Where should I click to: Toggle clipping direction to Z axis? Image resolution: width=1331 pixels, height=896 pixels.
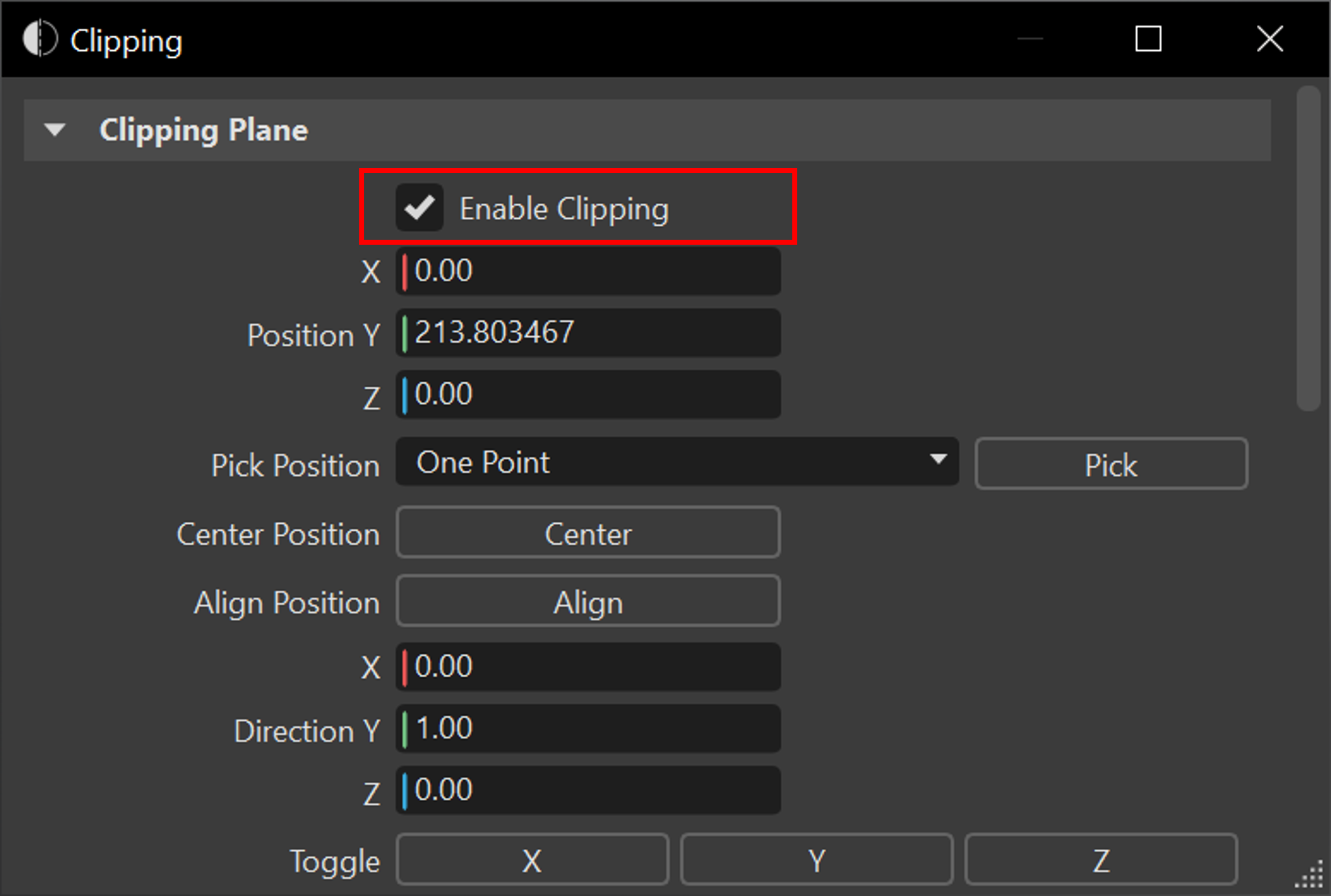[1101, 860]
